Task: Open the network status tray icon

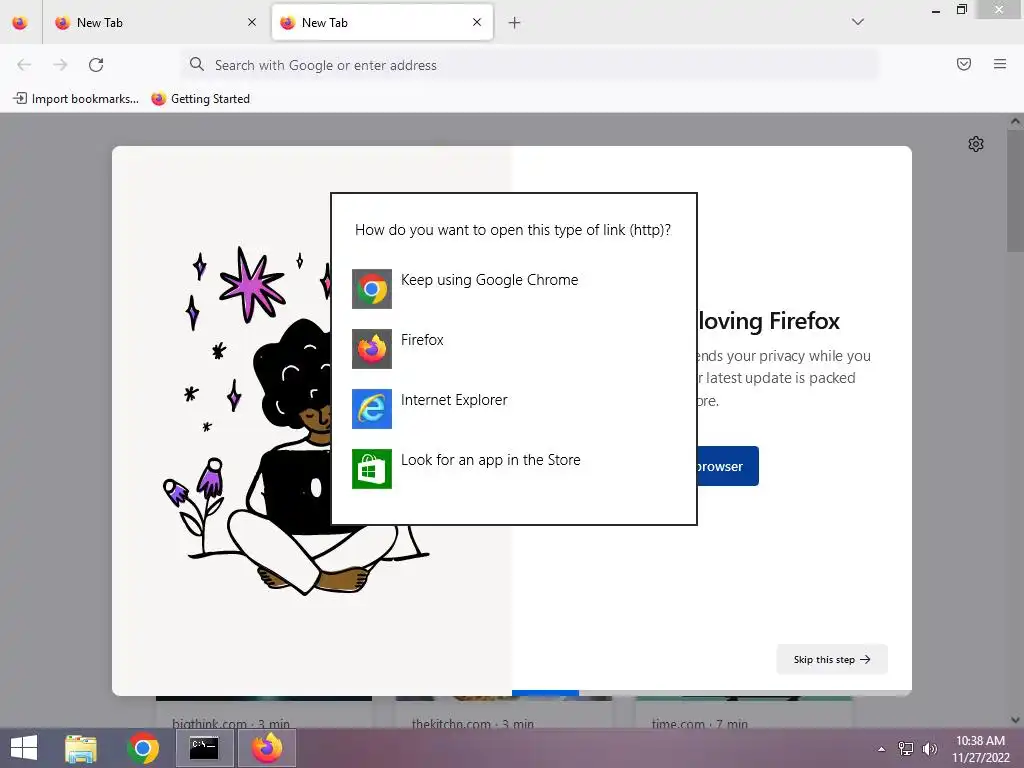Action: coord(906,748)
